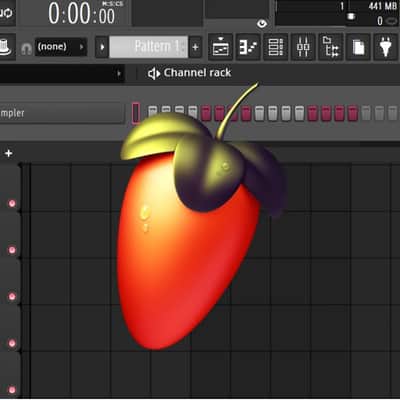400x400 pixels.
Task: Toggle the first gray step button
Action: [x=153, y=112]
